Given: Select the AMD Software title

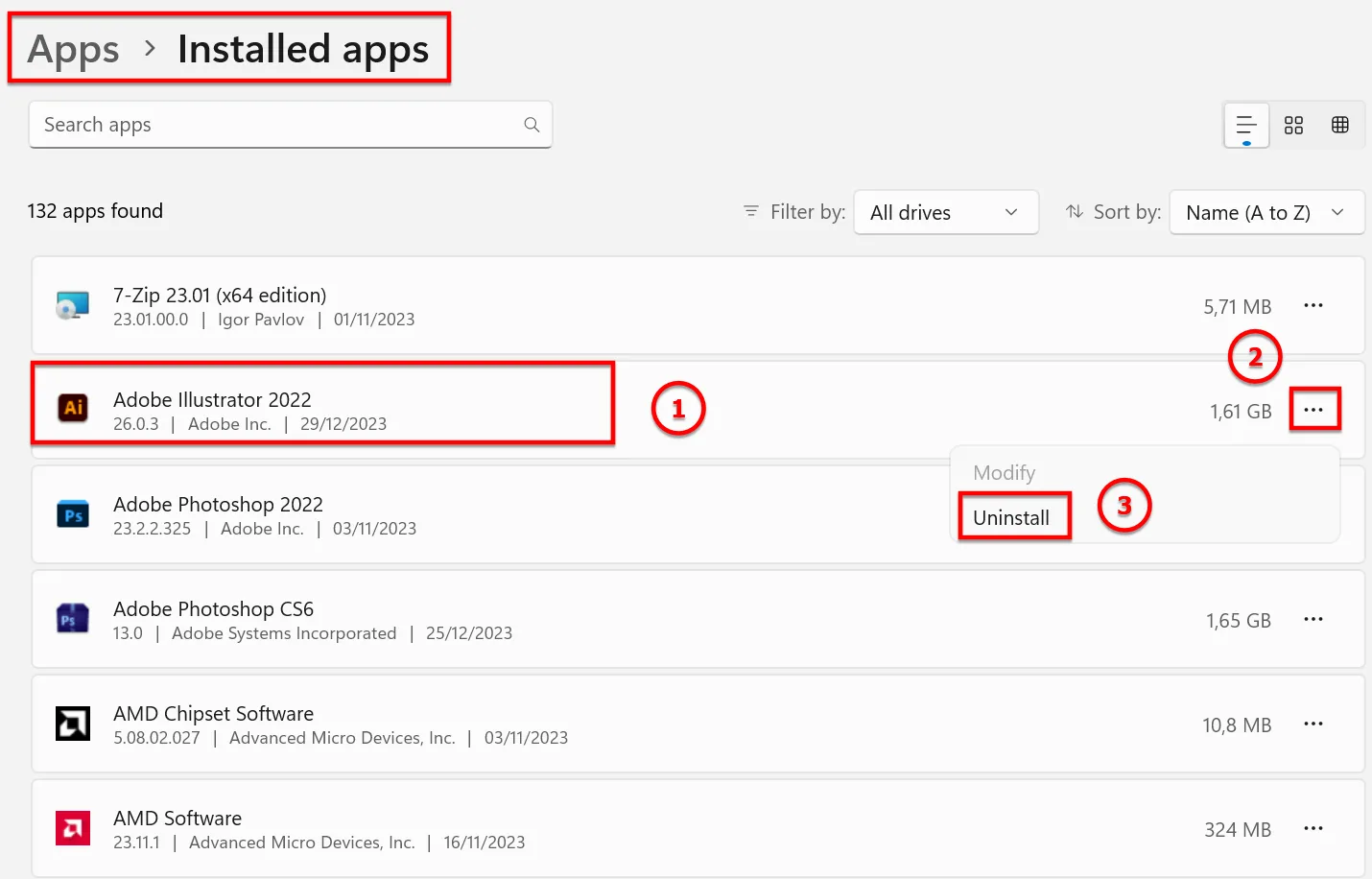Looking at the screenshot, I should (177, 818).
